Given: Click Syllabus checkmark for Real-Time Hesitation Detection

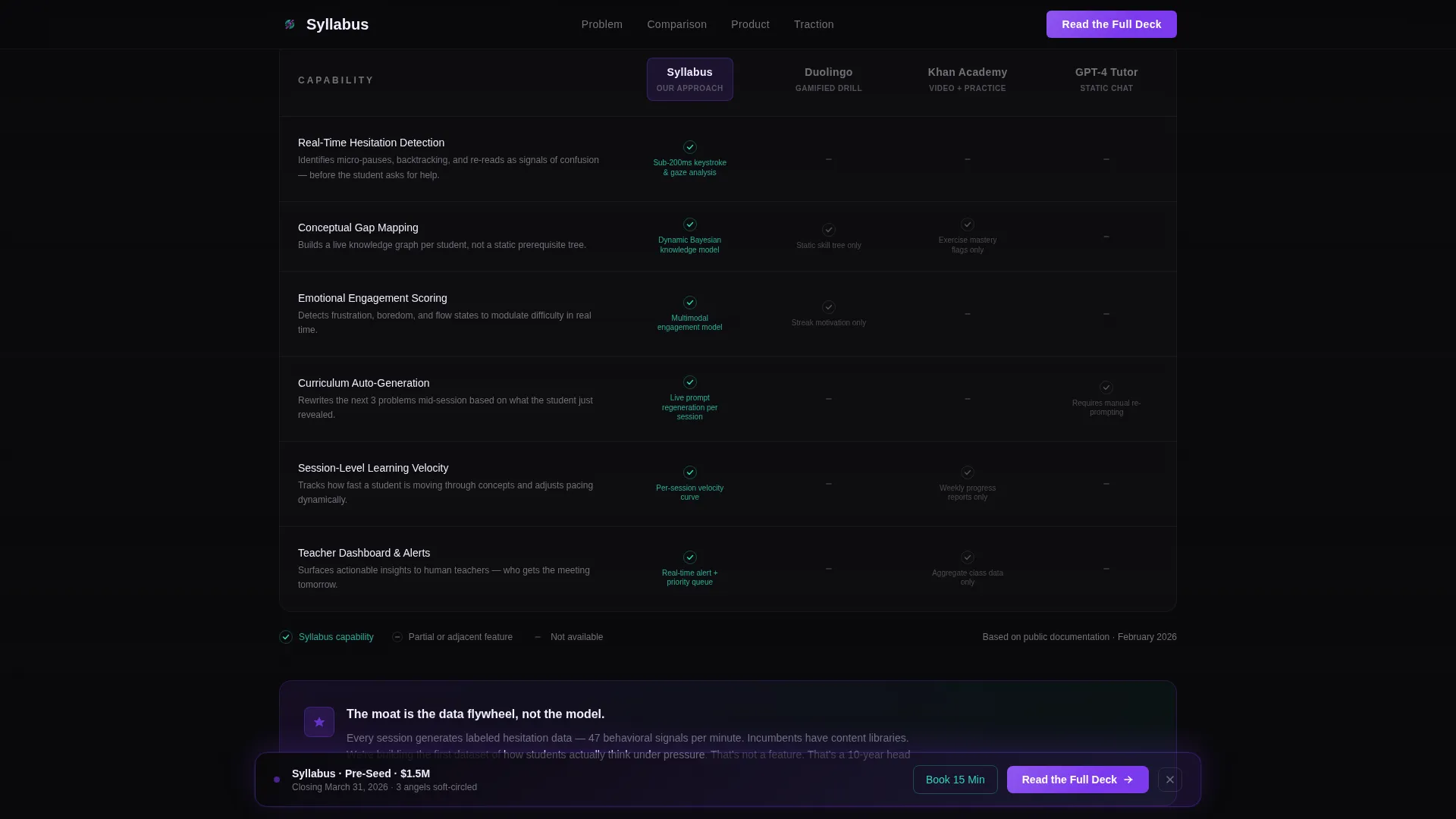Looking at the screenshot, I should (690, 147).
